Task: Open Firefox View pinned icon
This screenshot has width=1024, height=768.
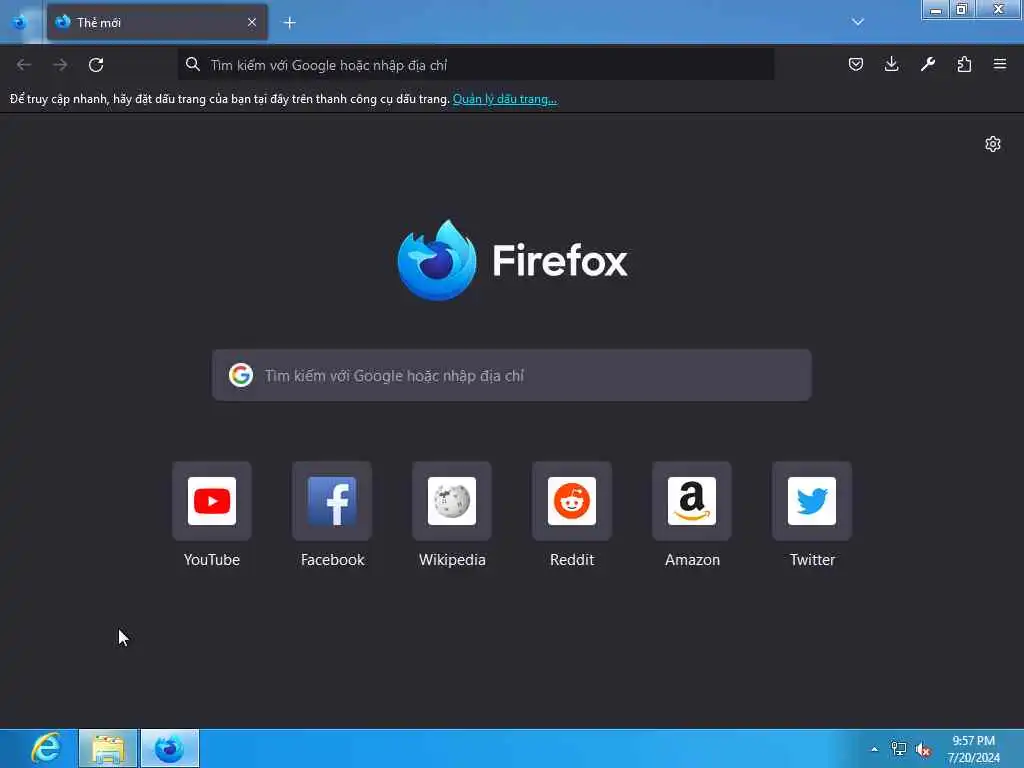Action: click(x=20, y=22)
